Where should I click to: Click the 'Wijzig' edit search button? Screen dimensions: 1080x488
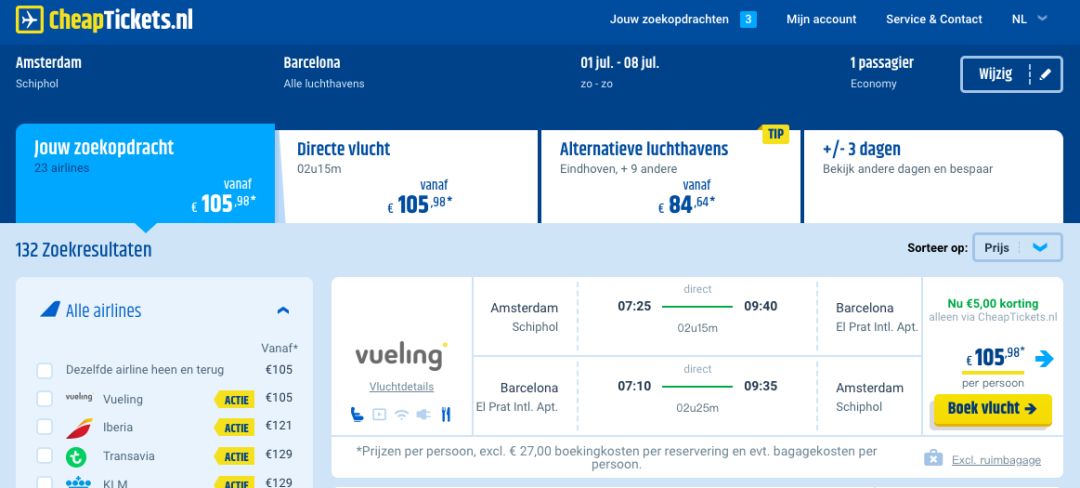pyautogui.click(x=1011, y=75)
